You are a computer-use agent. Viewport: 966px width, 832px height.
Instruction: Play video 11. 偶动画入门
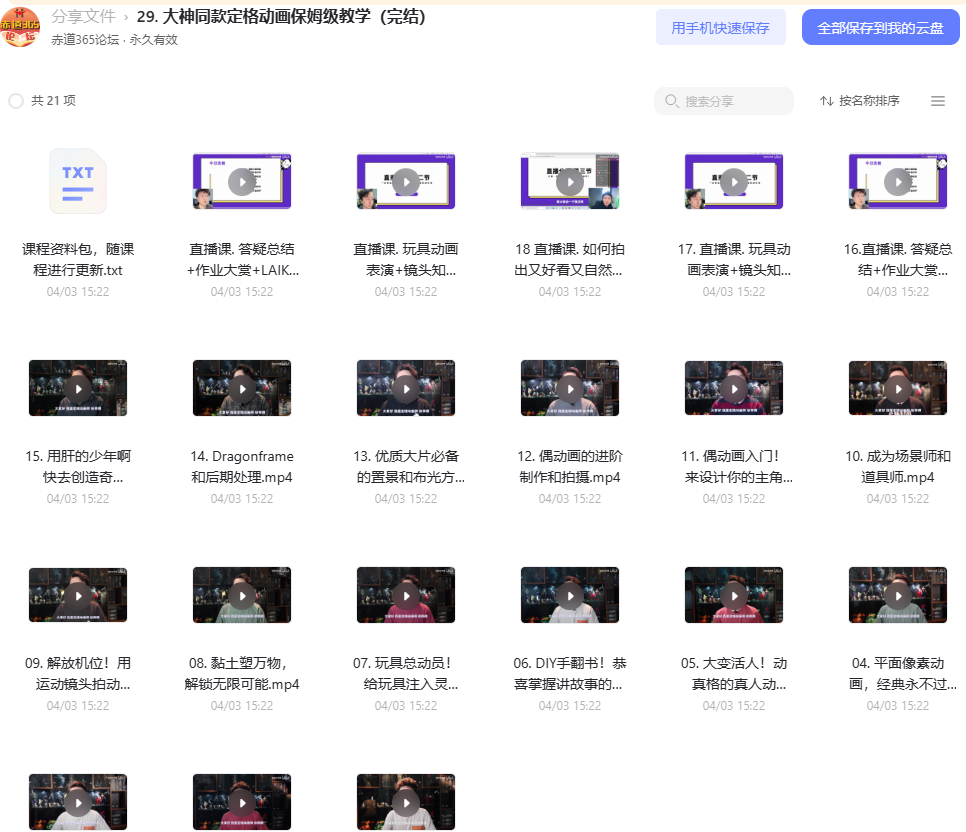(x=734, y=388)
